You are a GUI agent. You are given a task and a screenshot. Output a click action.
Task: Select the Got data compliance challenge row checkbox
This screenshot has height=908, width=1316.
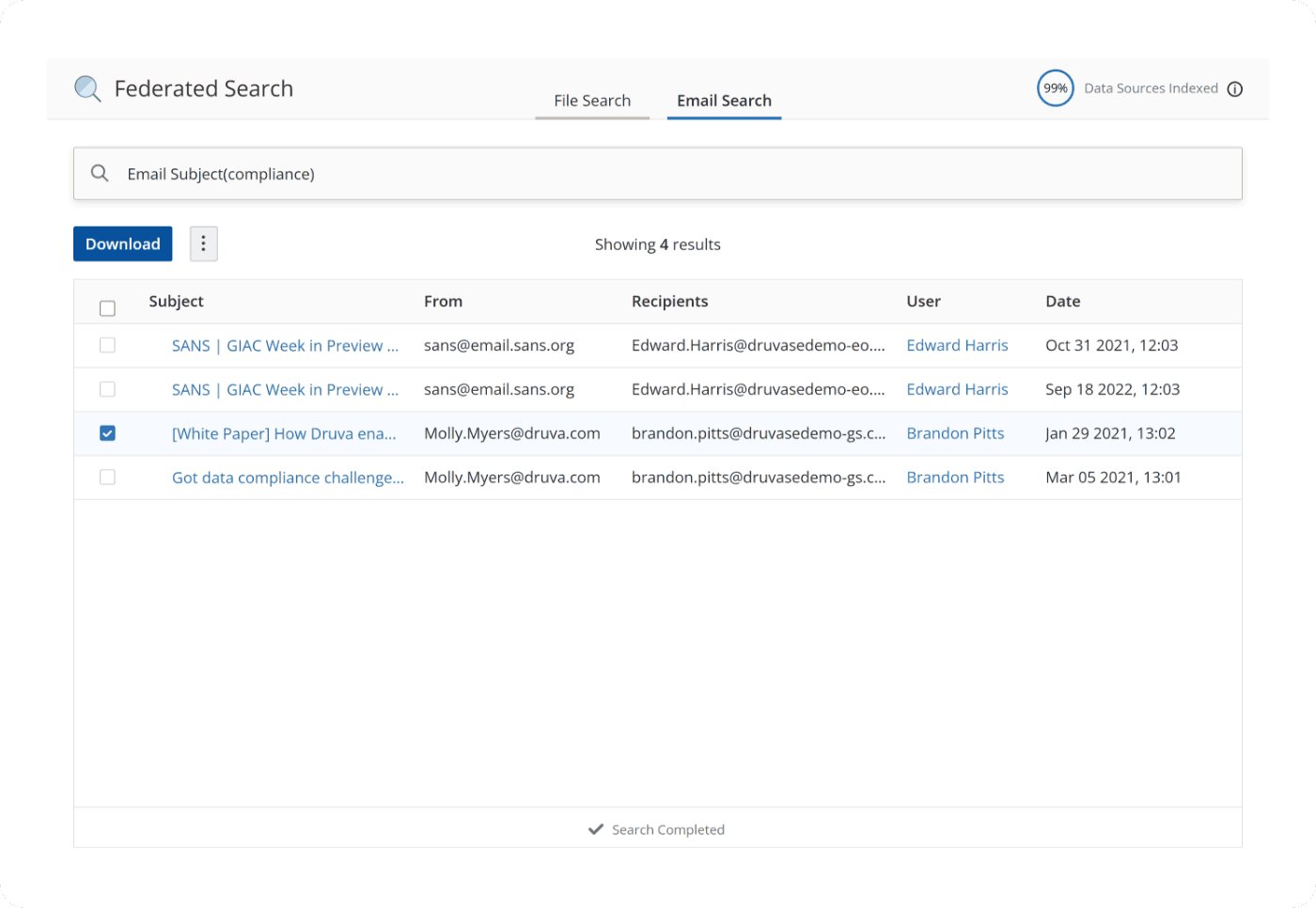(x=107, y=477)
